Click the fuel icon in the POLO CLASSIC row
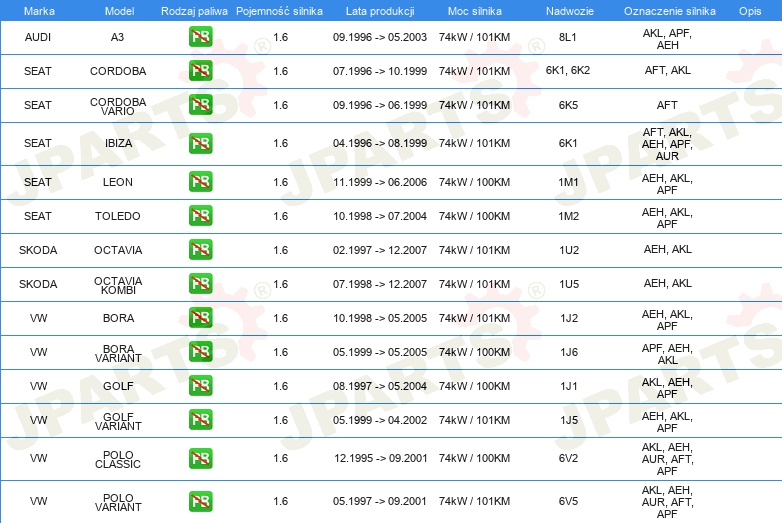This screenshot has height=523, width=782. point(200,458)
